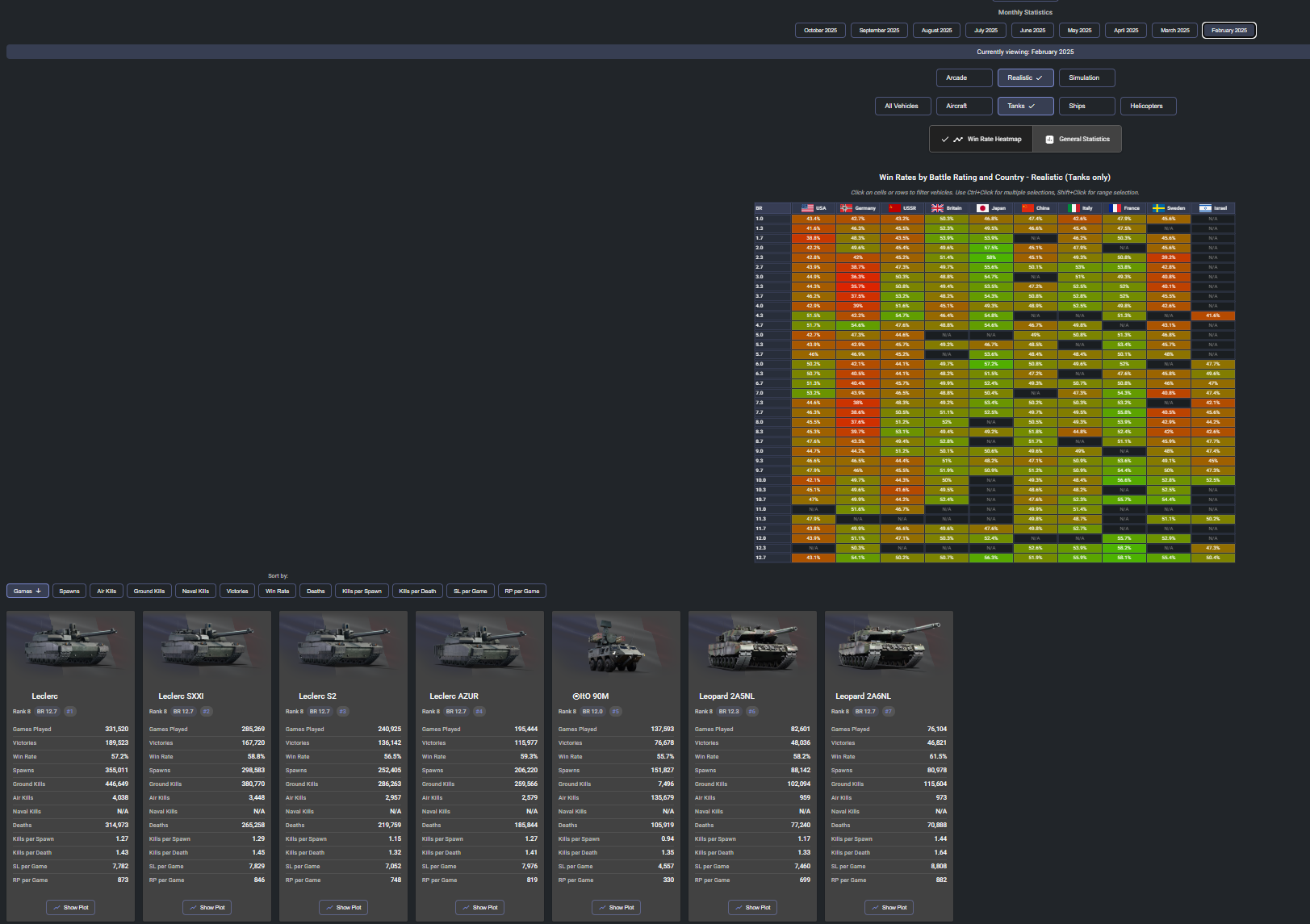Sort vehicles by Kills per Death

click(x=417, y=592)
